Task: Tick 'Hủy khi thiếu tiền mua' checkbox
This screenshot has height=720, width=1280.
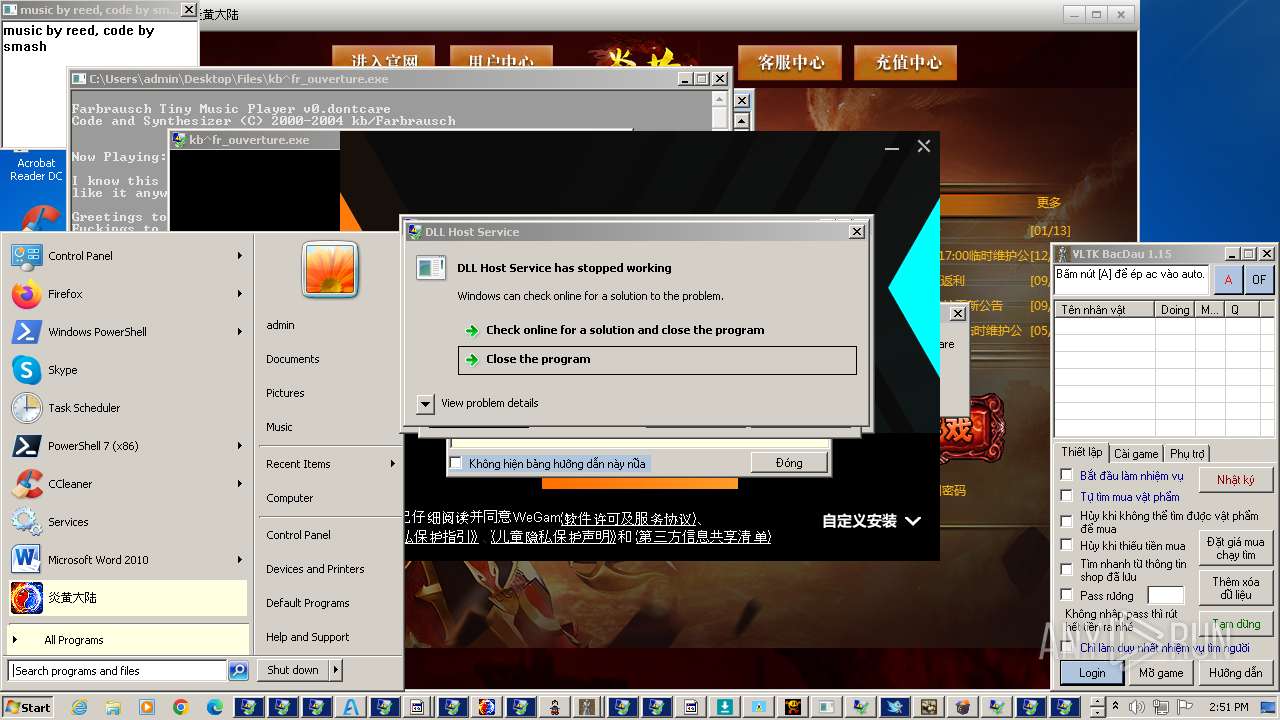Action: point(1067,546)
